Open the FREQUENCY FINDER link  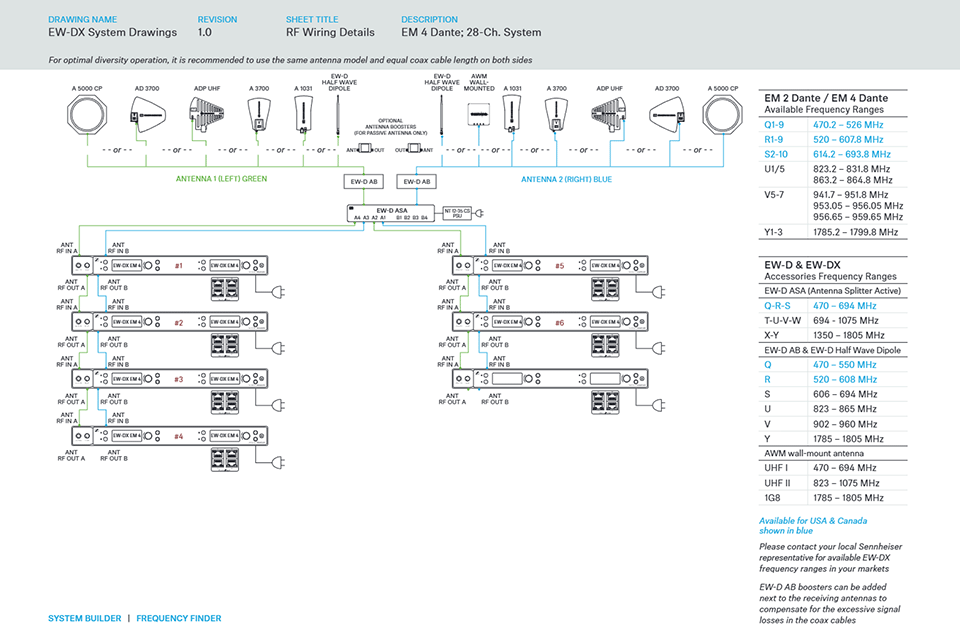pos(179,619)
